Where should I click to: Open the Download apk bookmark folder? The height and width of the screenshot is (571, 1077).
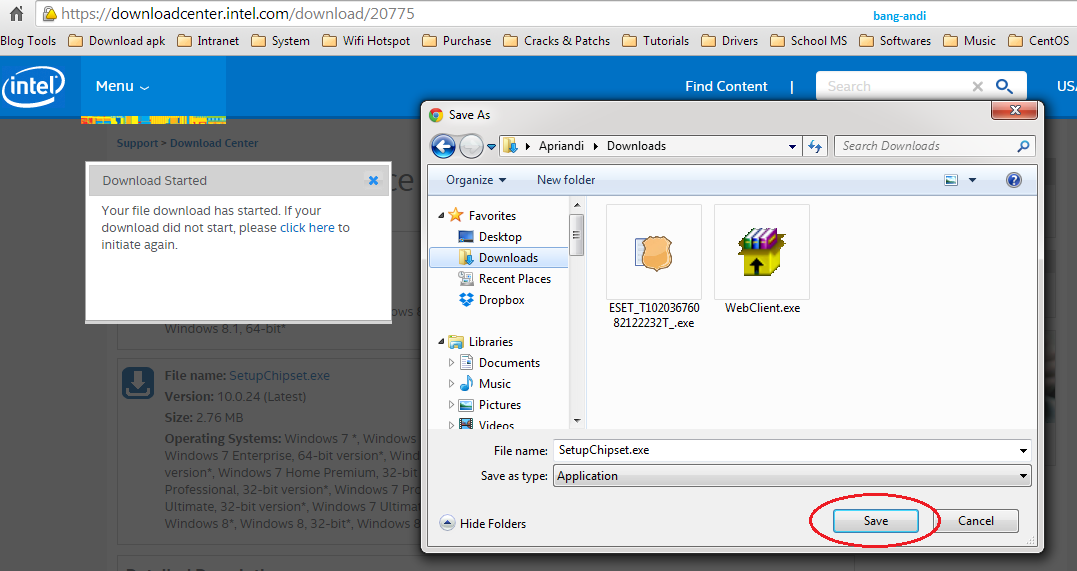click(x=117, y=41)
